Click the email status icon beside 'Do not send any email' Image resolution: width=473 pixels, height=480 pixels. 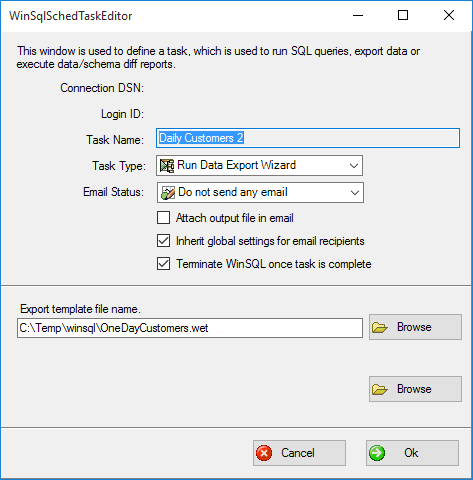click(168, 193)
